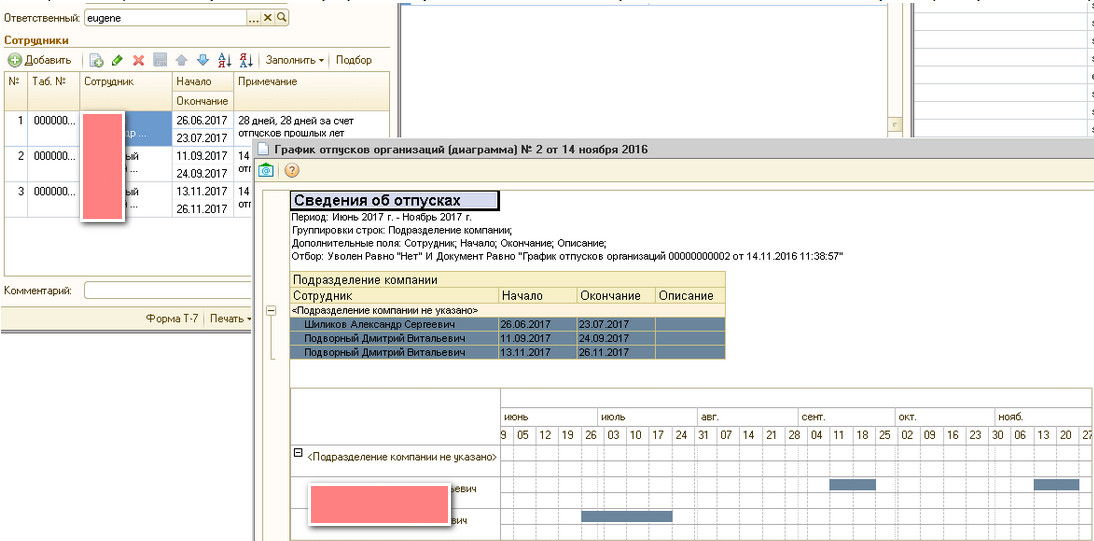Click the Форма Т-7 button
This screenshot has height=541, width=1094.
click(x=172, y=319)
